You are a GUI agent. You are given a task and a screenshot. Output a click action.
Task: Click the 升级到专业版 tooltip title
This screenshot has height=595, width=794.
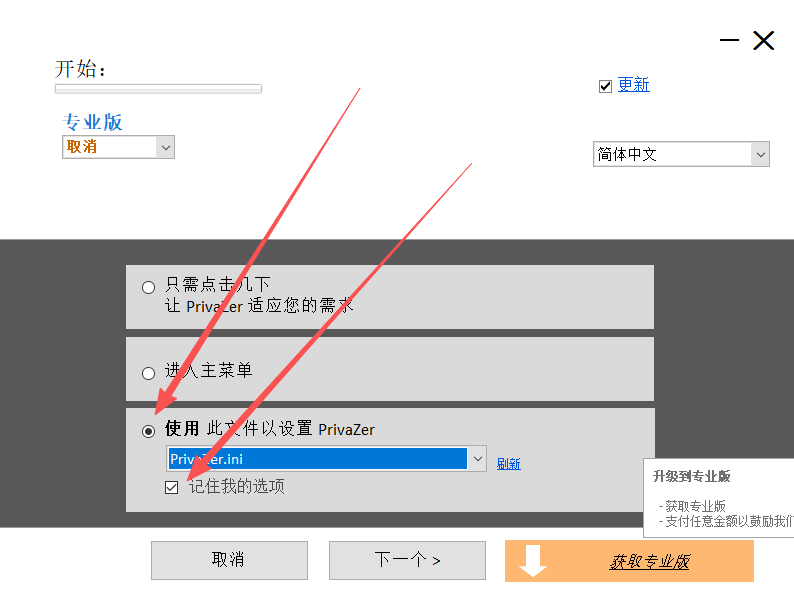692,476
